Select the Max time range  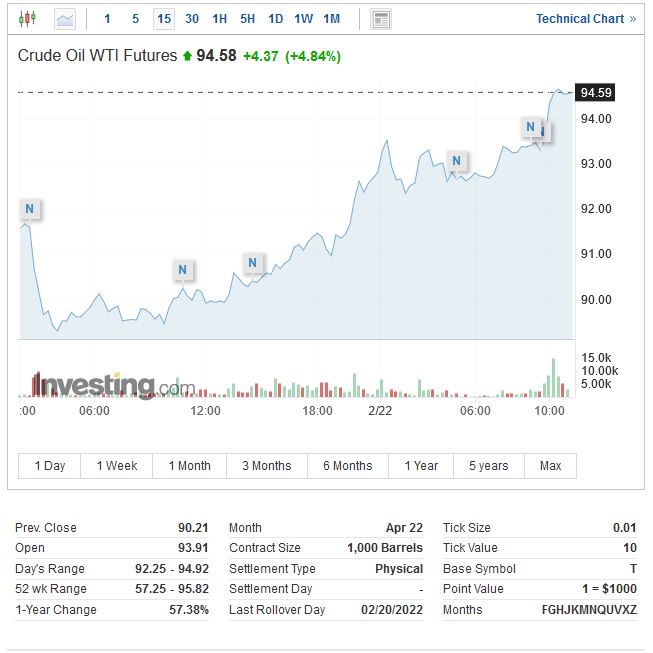[x=550, y=466]
